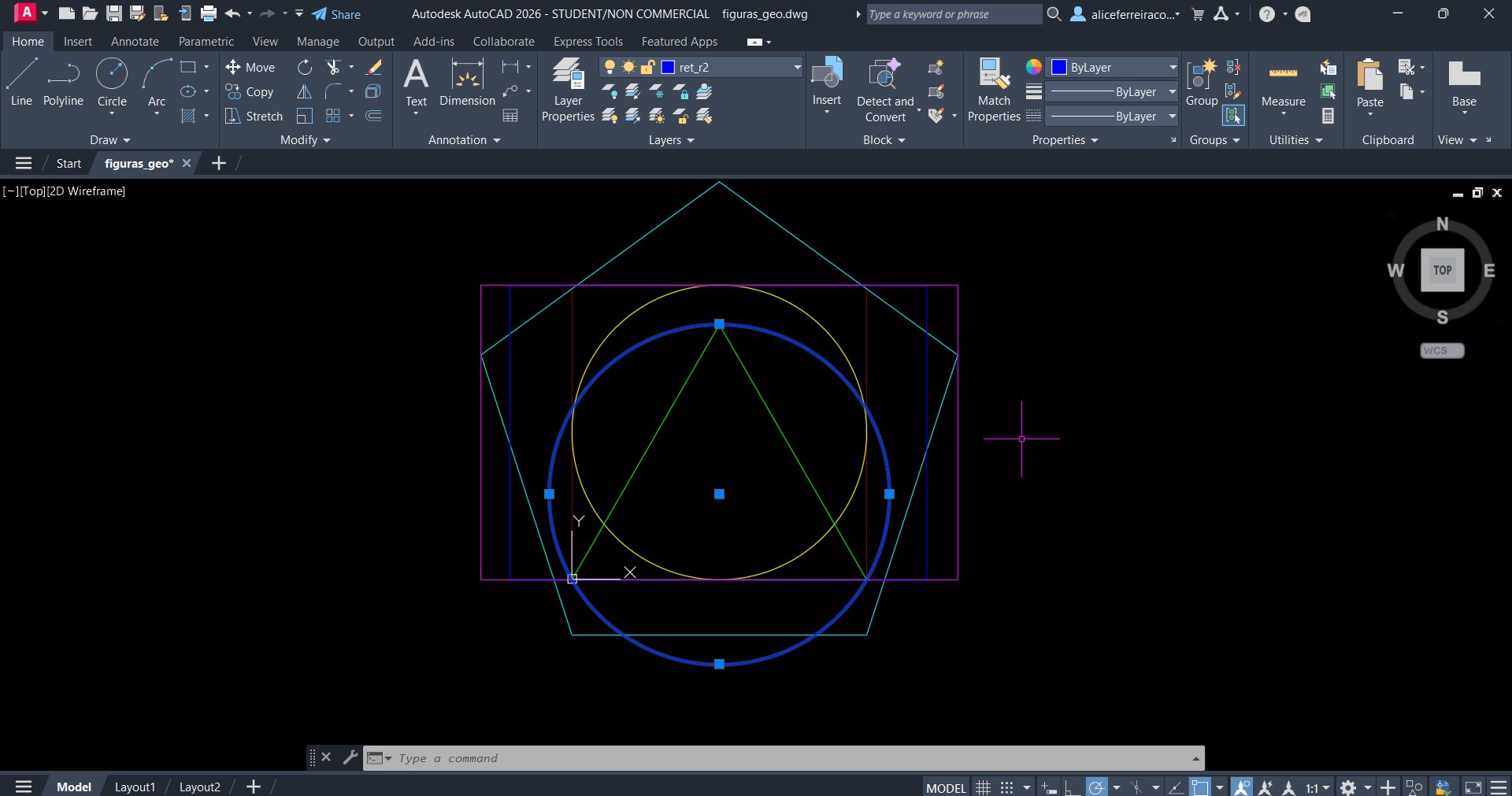Open the ret_r2 layer dropdown
1512x796 pixels.
pos(796,68)
